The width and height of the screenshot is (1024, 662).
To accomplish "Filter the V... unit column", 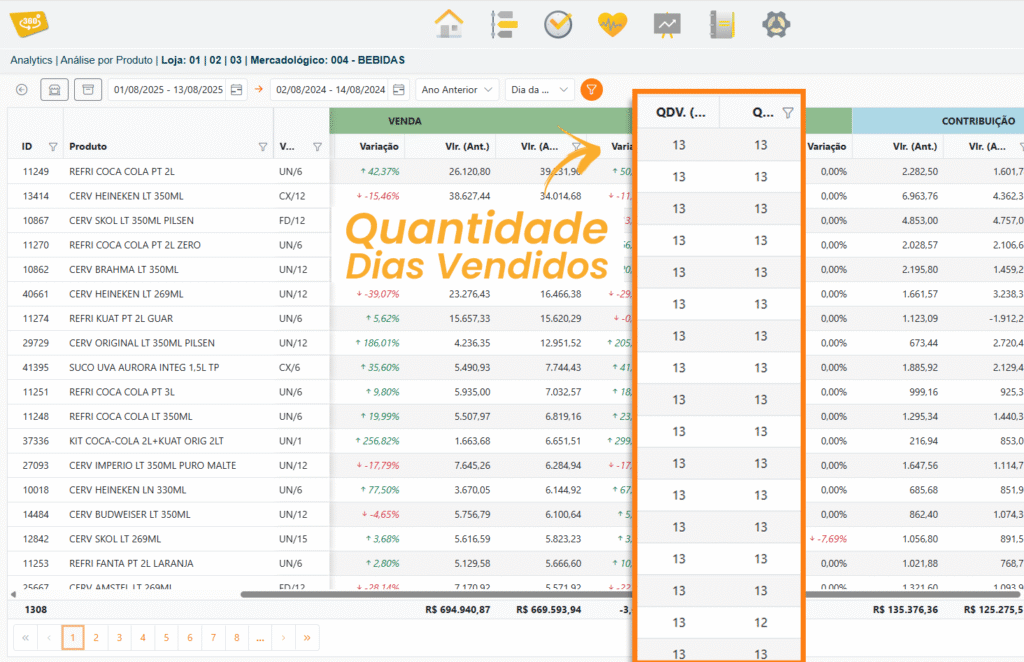I will 317,147.
